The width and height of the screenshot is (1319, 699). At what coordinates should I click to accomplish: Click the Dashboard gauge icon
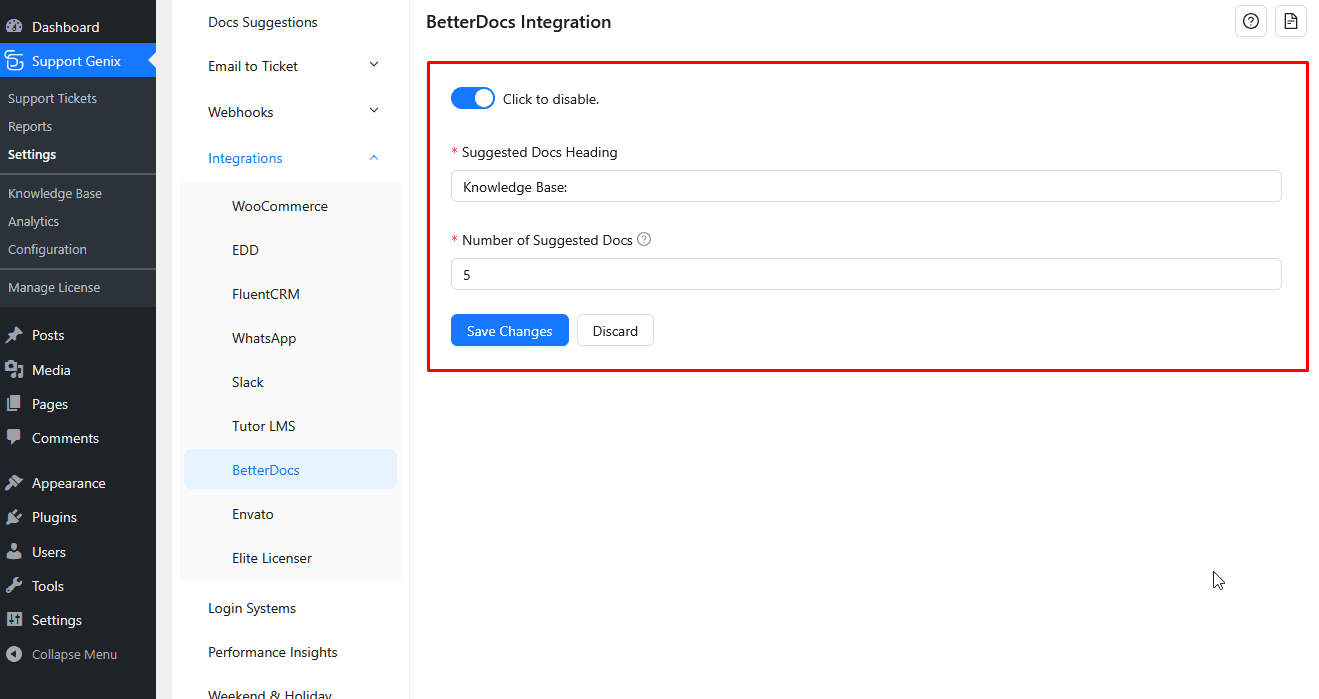click(14, 27)
